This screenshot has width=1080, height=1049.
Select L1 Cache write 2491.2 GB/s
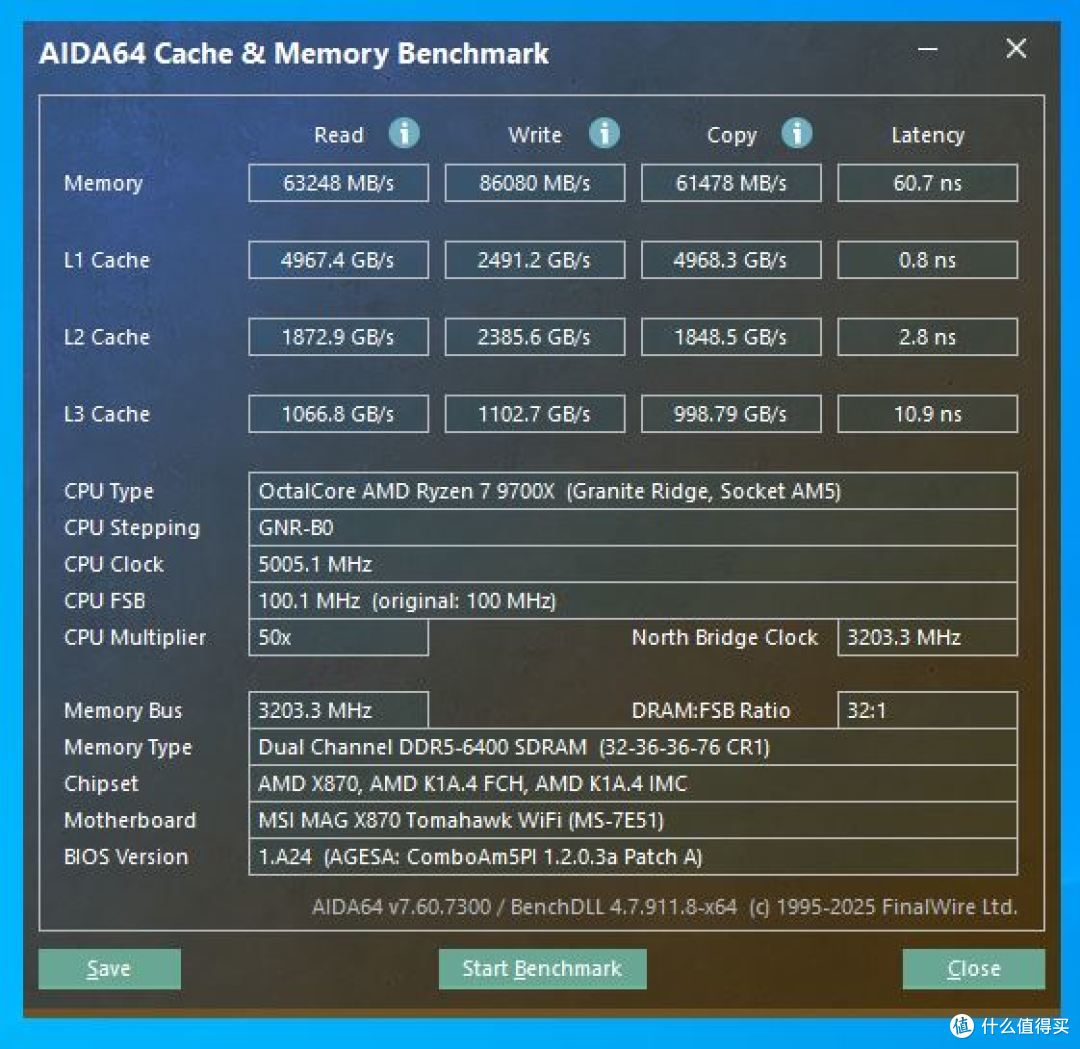[x=534, y=260]
